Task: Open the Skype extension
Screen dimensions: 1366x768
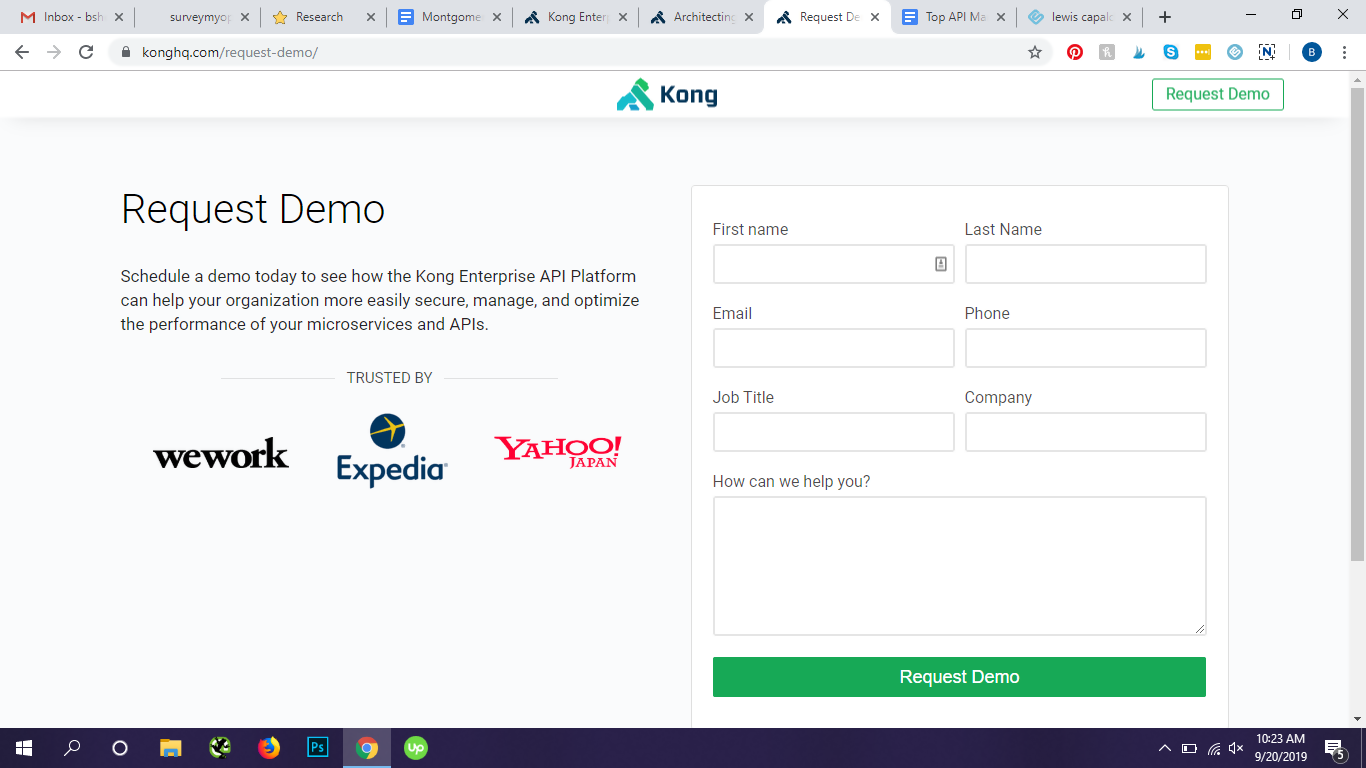Action: tap(1171, 52)
